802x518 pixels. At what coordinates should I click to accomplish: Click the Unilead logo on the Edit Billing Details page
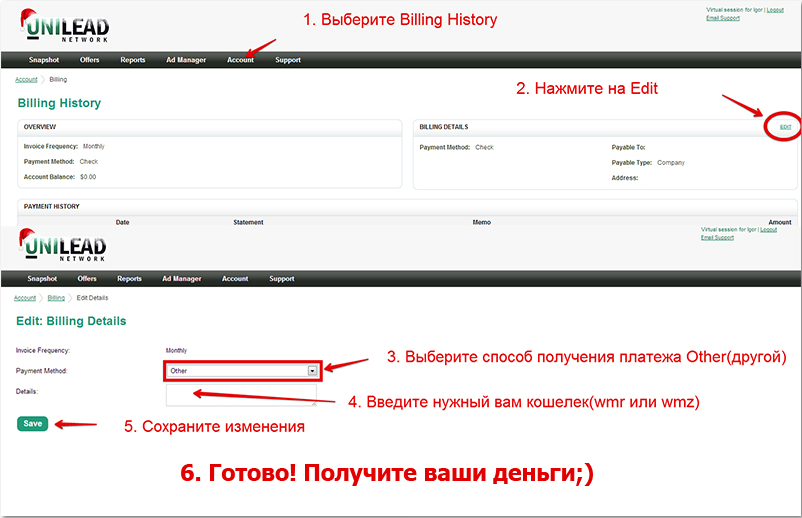click(62, 245)
